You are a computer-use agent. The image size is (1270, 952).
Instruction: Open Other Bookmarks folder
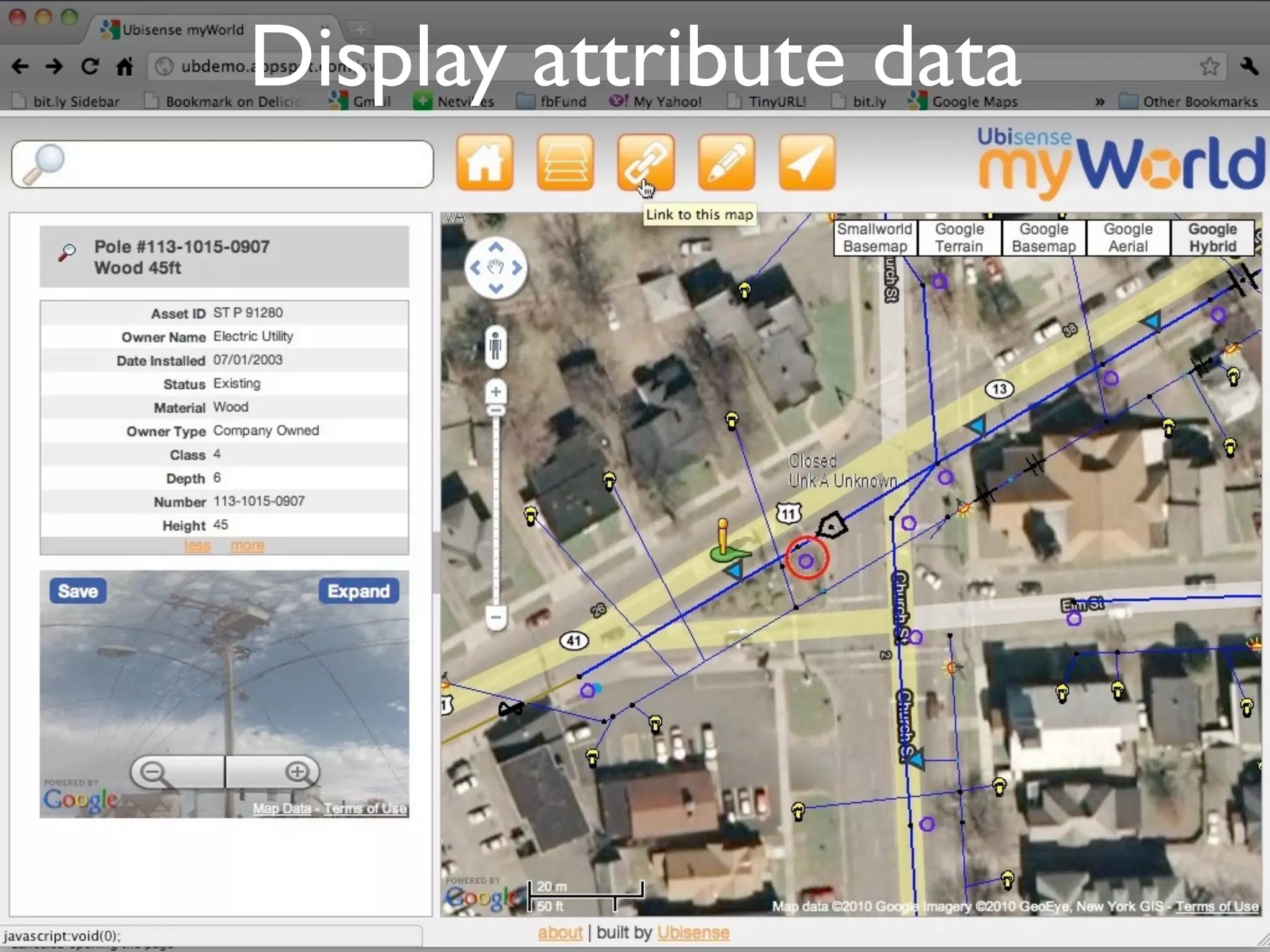click(x=1188, y=101)
